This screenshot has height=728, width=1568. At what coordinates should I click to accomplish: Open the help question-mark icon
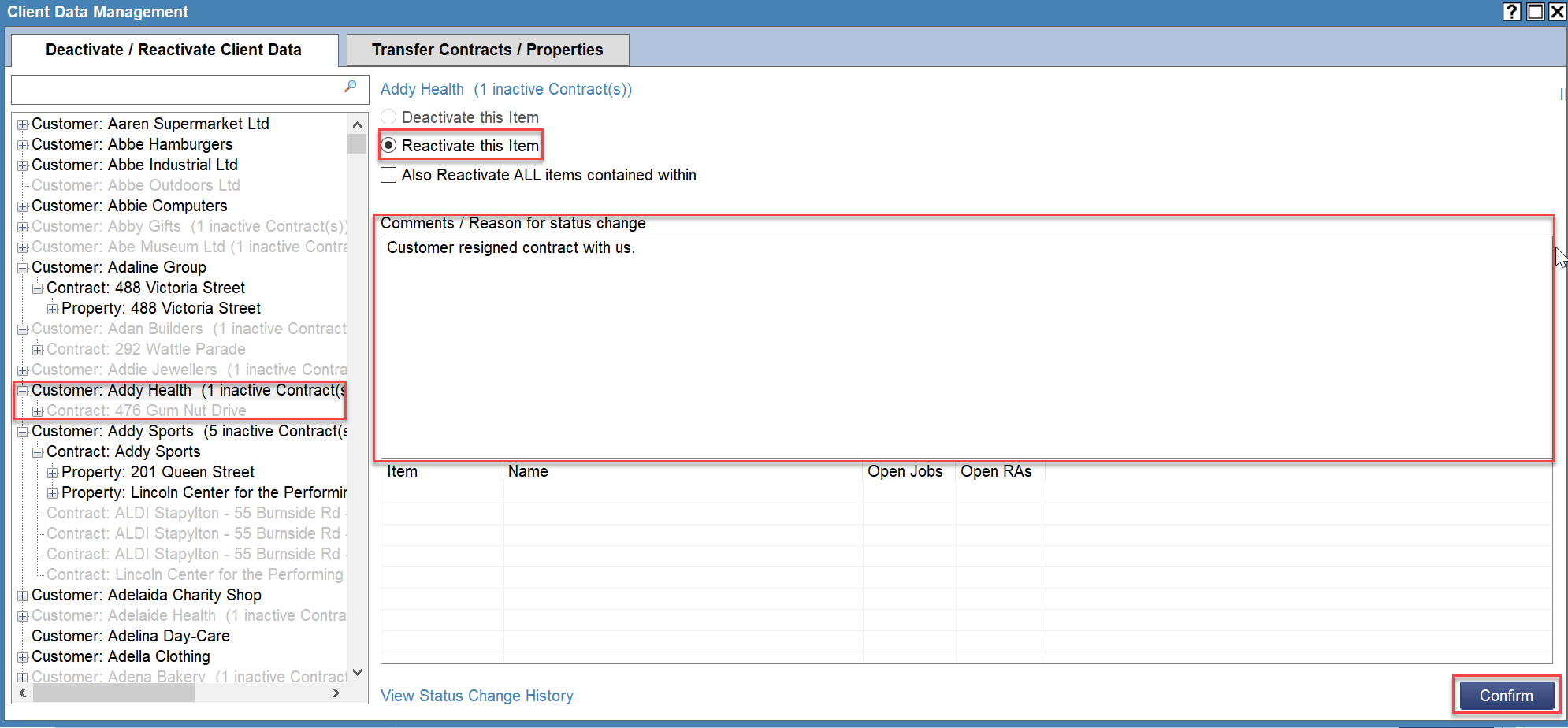pyautogui.click(x=1511, y=12)
